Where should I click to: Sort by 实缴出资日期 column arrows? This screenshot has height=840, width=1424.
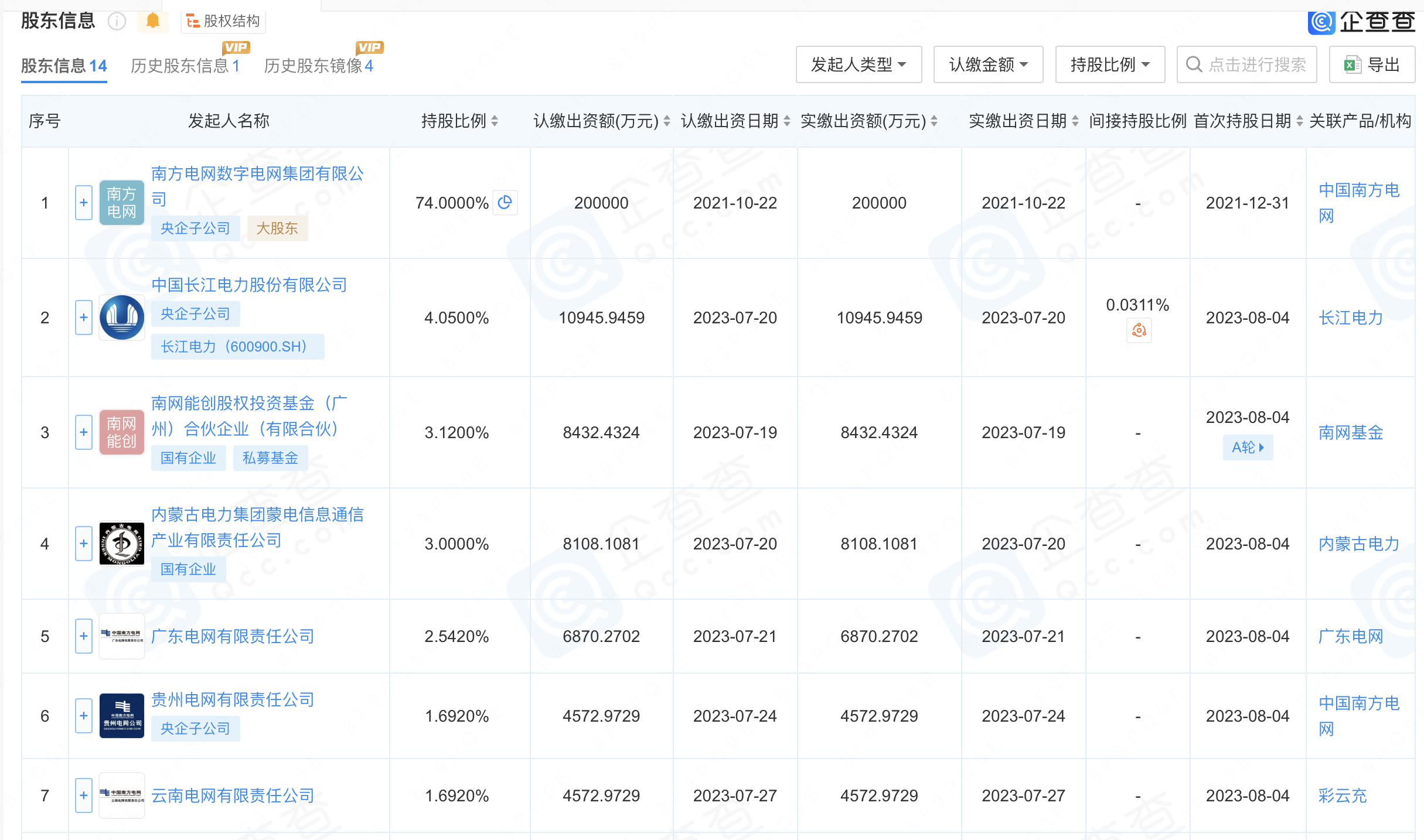(x=1075, y=121)
